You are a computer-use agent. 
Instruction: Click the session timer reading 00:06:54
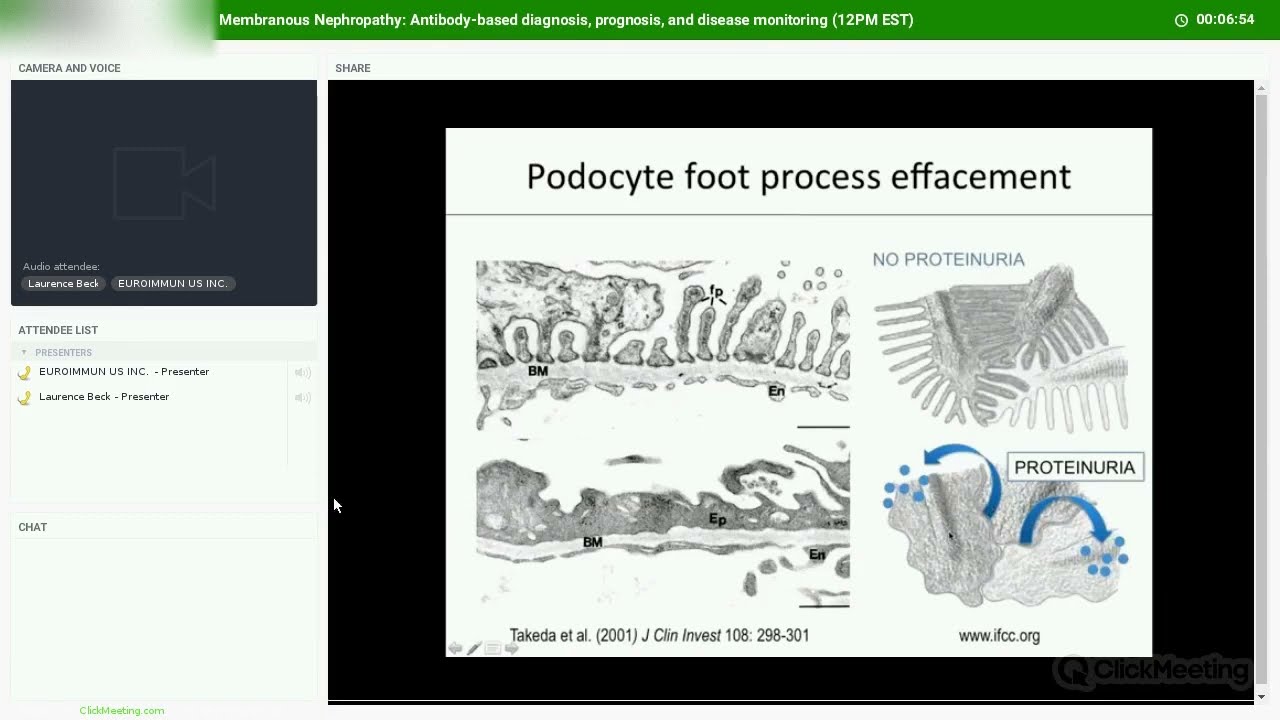click(x=1225, y=20)
